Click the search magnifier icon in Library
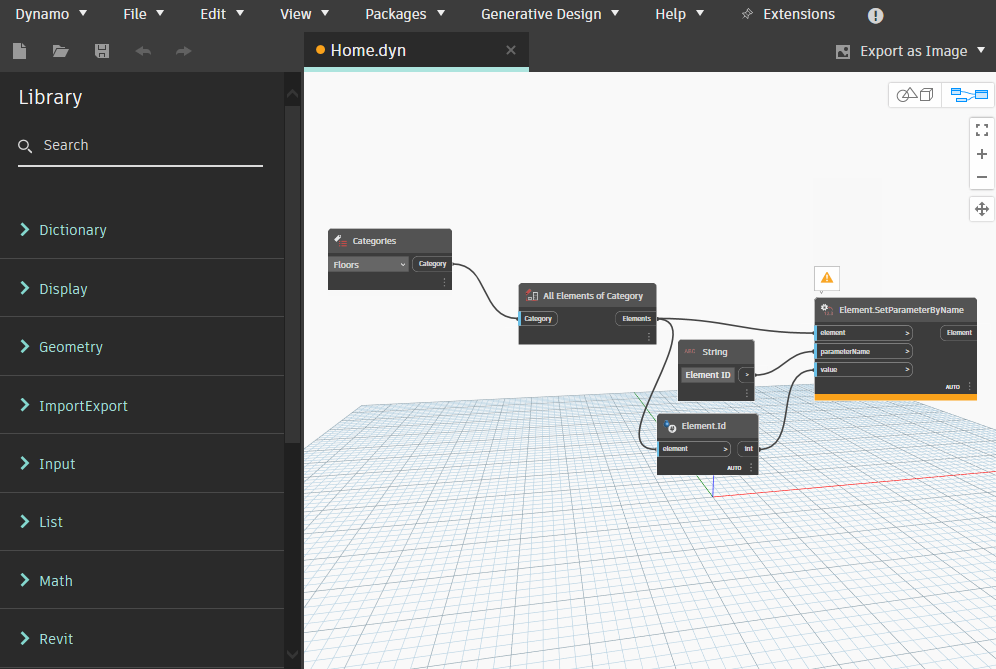Viewport: 996px width, 669px height. point(25,146)
